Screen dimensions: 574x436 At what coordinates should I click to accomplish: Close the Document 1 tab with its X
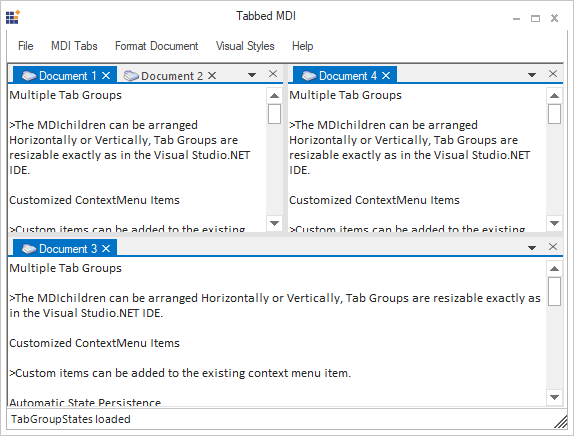point(106,76)
